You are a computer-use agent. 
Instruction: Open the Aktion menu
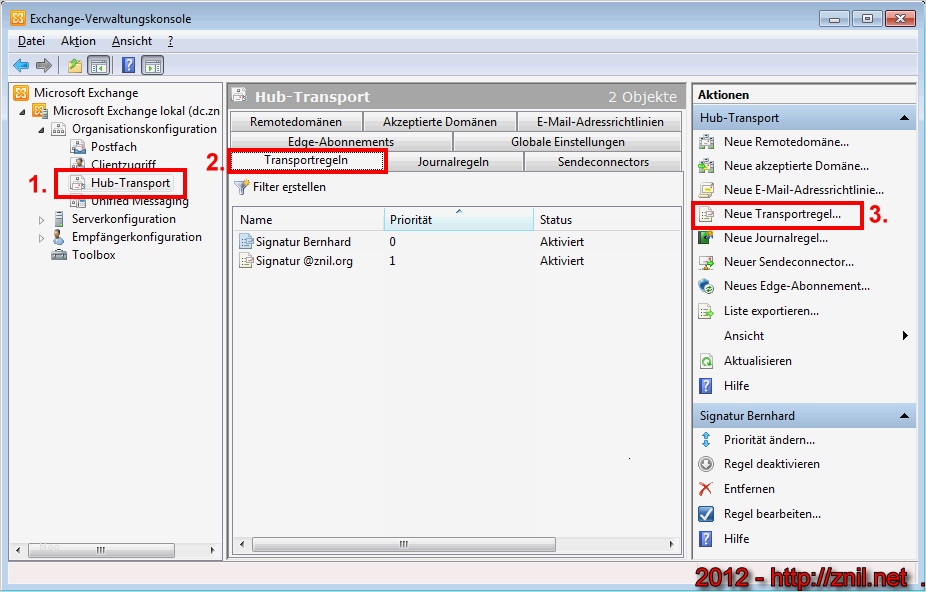pos(78,41)
